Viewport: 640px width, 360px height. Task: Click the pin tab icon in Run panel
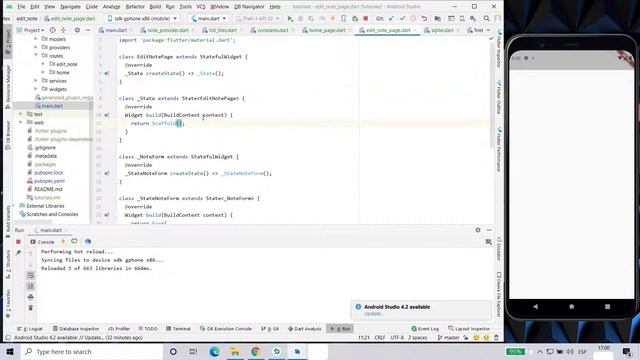[x=18, y=253]
